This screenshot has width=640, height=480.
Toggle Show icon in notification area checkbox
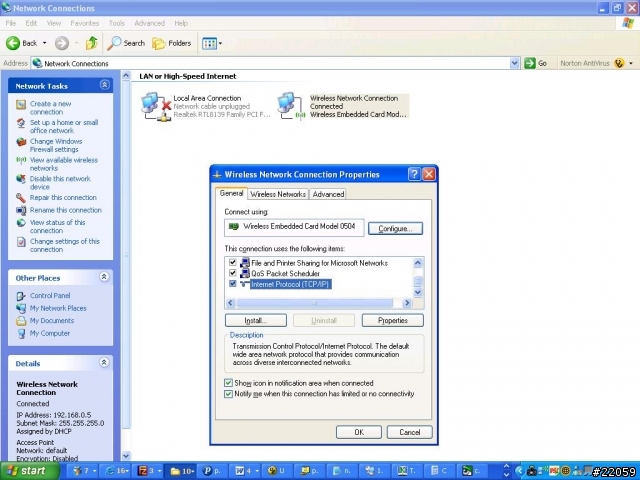pos(229,383)
